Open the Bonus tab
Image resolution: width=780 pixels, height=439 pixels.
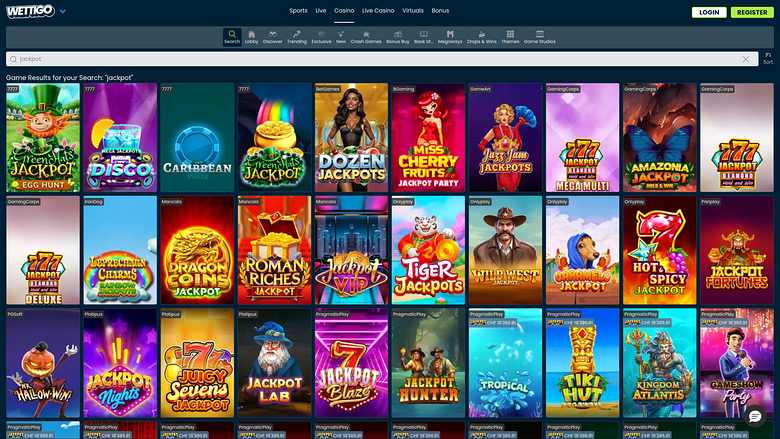(440, 10)
